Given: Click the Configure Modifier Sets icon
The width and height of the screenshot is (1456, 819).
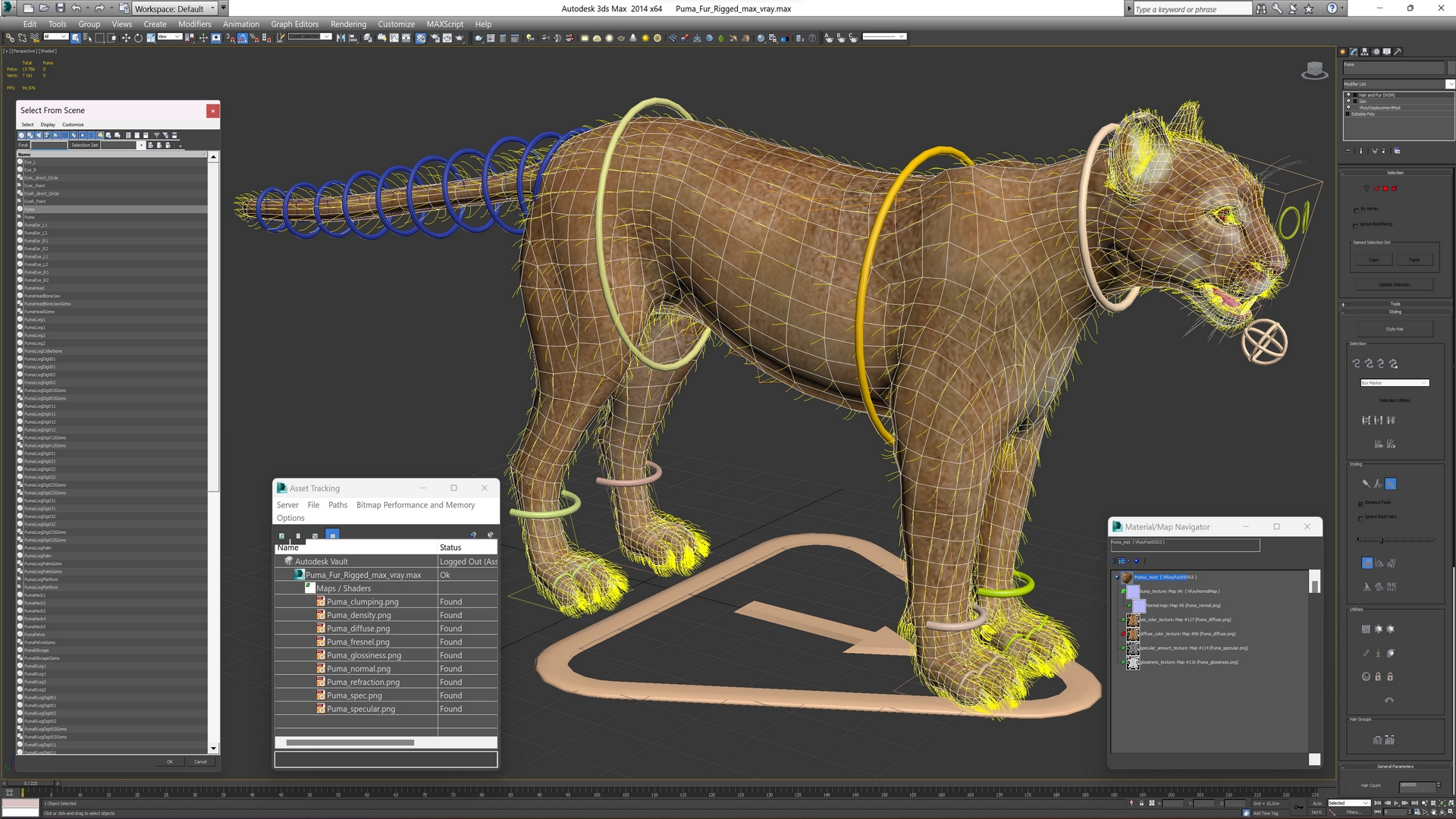Looking at the screenshot, I should tap(1397, 151).
